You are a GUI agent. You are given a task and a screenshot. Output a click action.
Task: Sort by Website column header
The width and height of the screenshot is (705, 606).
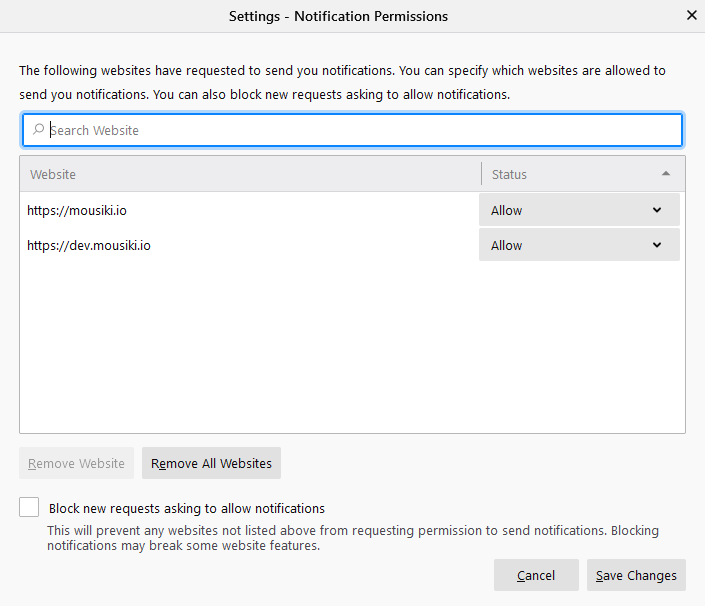click(x=250, y=174)
